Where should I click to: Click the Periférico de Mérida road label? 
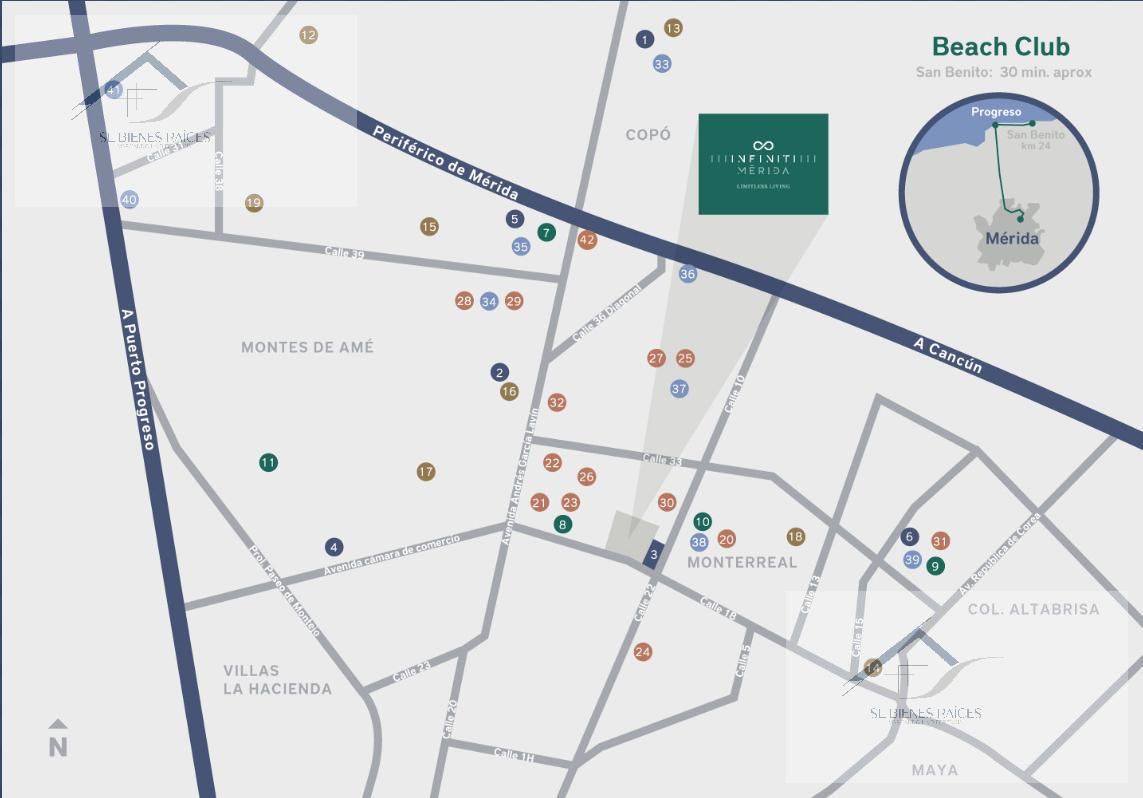pos(445,163)
